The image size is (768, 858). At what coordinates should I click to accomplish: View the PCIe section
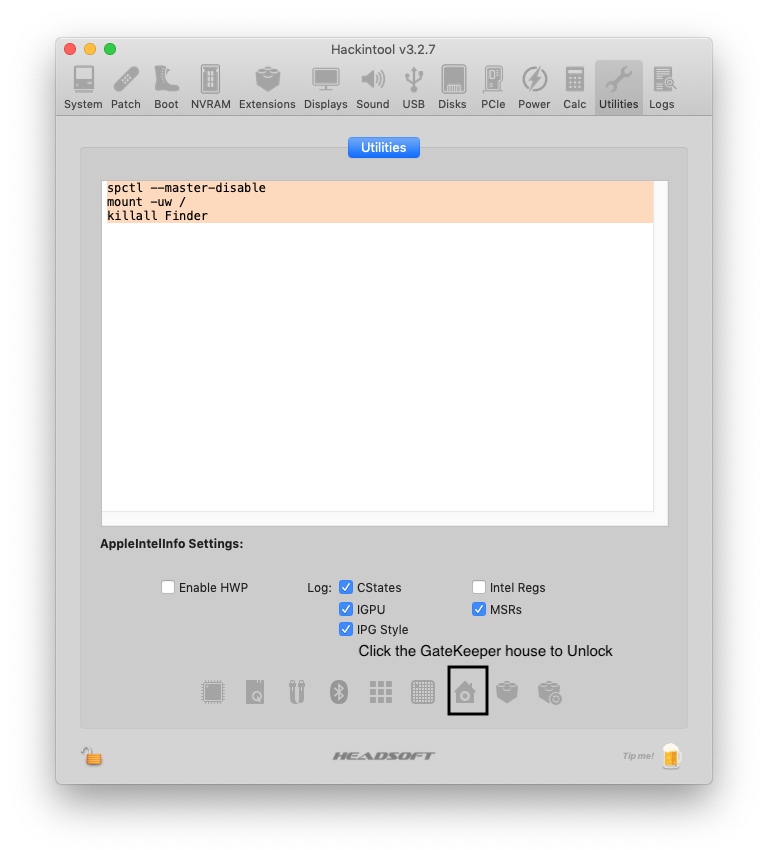493,88
